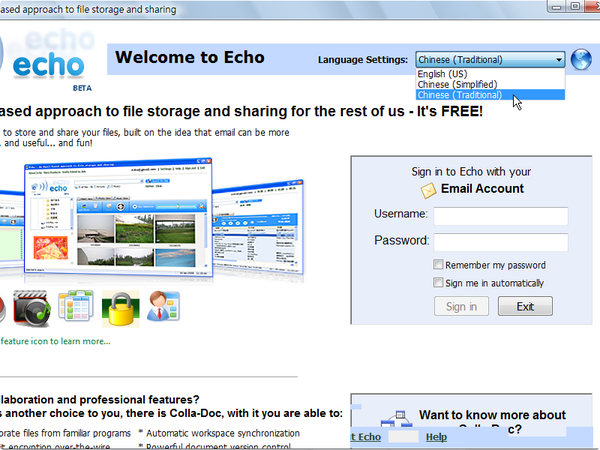The image size is (600, 450).
Task: Click the envelope Email Account icon
Action: (428, 190)
